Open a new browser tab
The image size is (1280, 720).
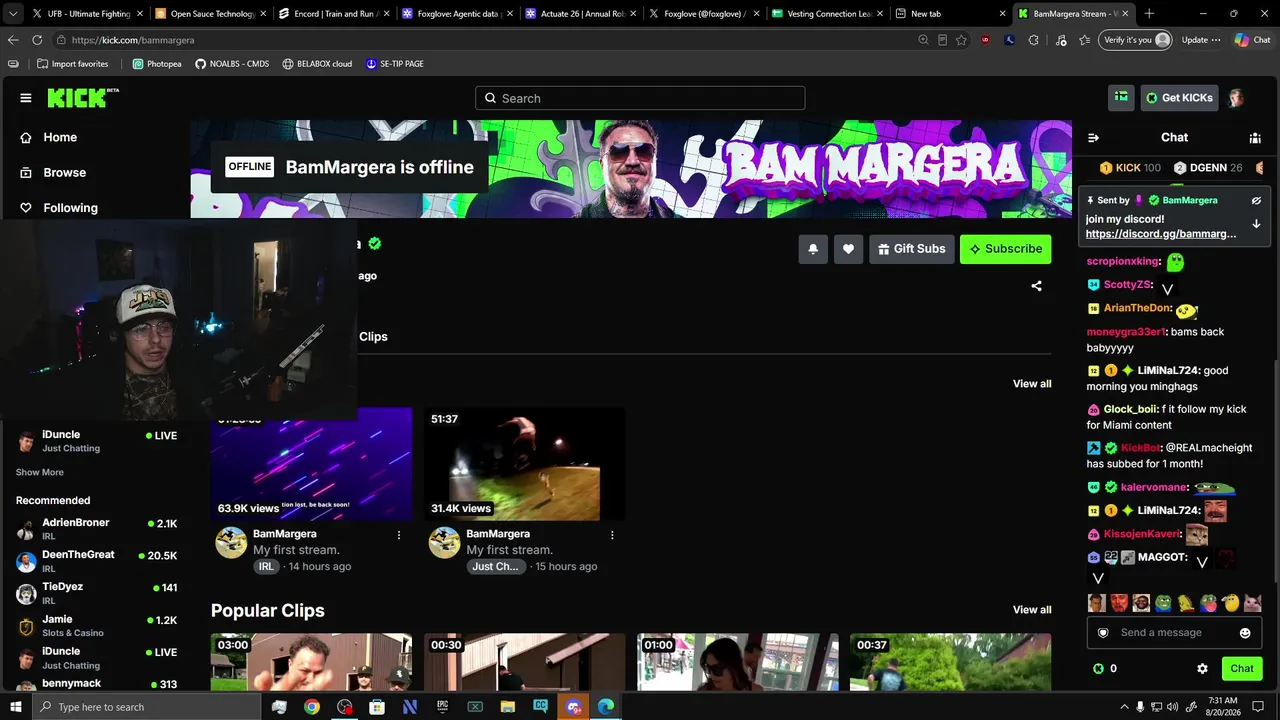tap(1149, 14)
